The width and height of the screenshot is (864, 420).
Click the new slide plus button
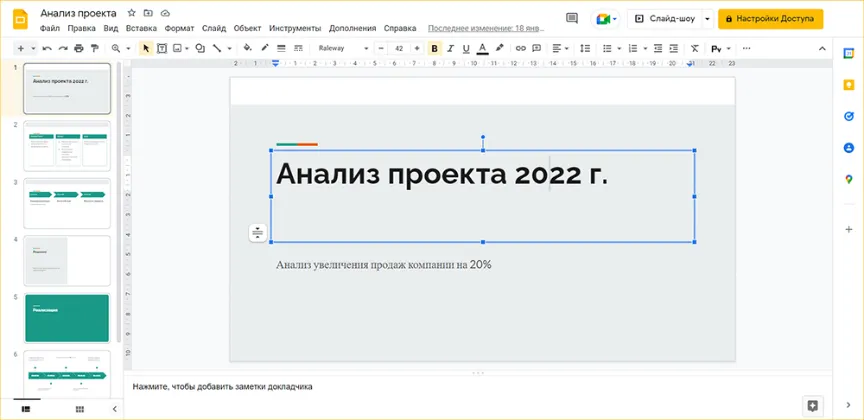pos(21,49)
